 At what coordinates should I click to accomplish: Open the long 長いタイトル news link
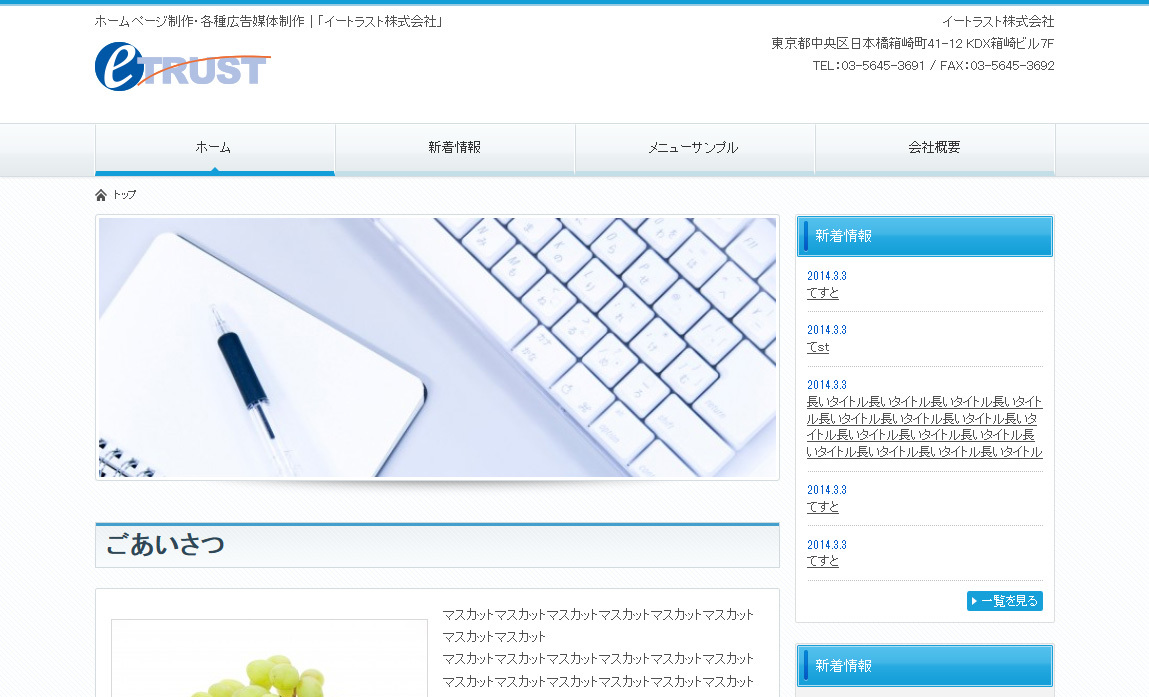click(924, 427)
